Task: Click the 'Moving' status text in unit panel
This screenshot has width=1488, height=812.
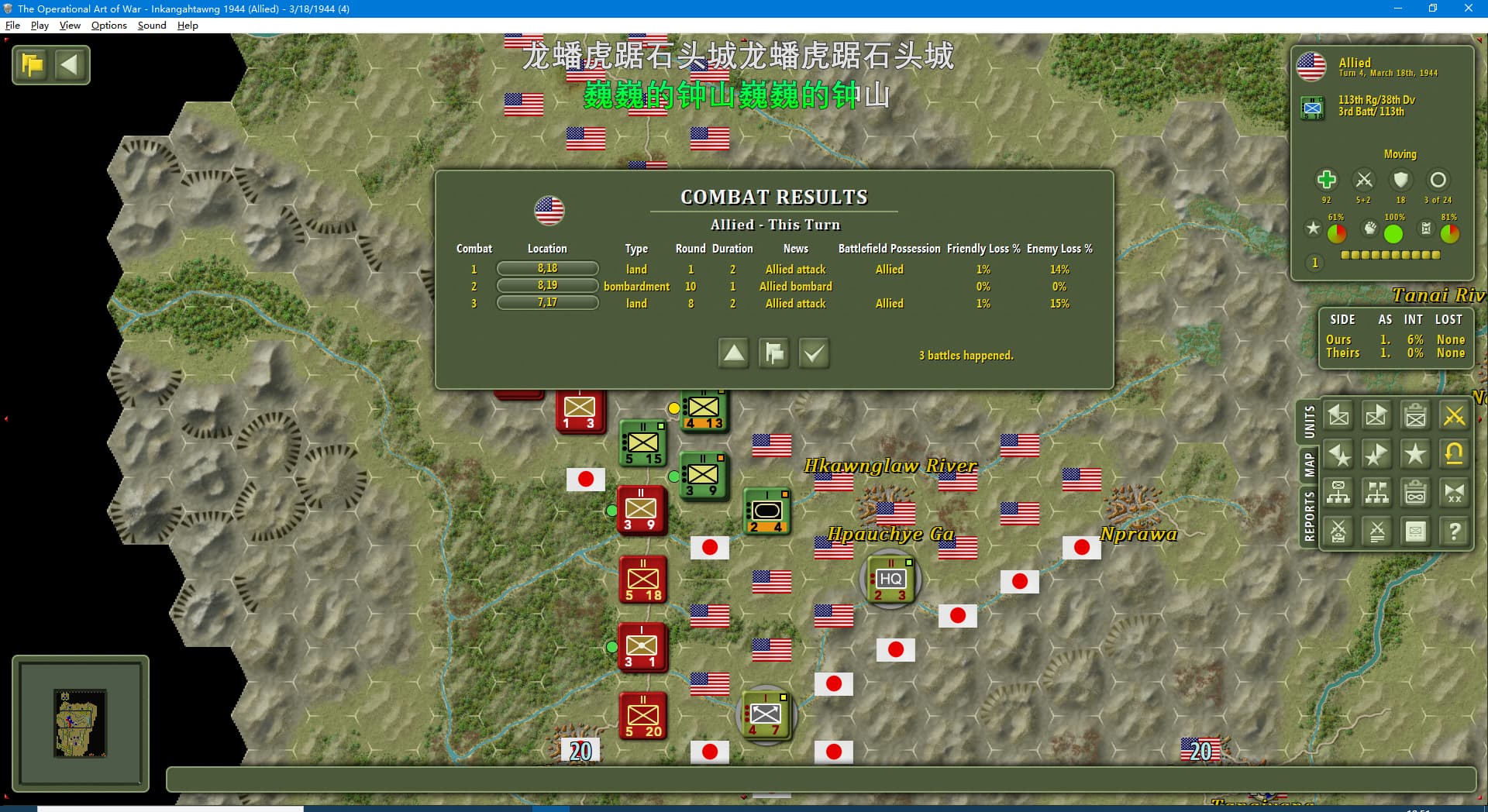Action: pyautogui.click(x=1400, y=154)
